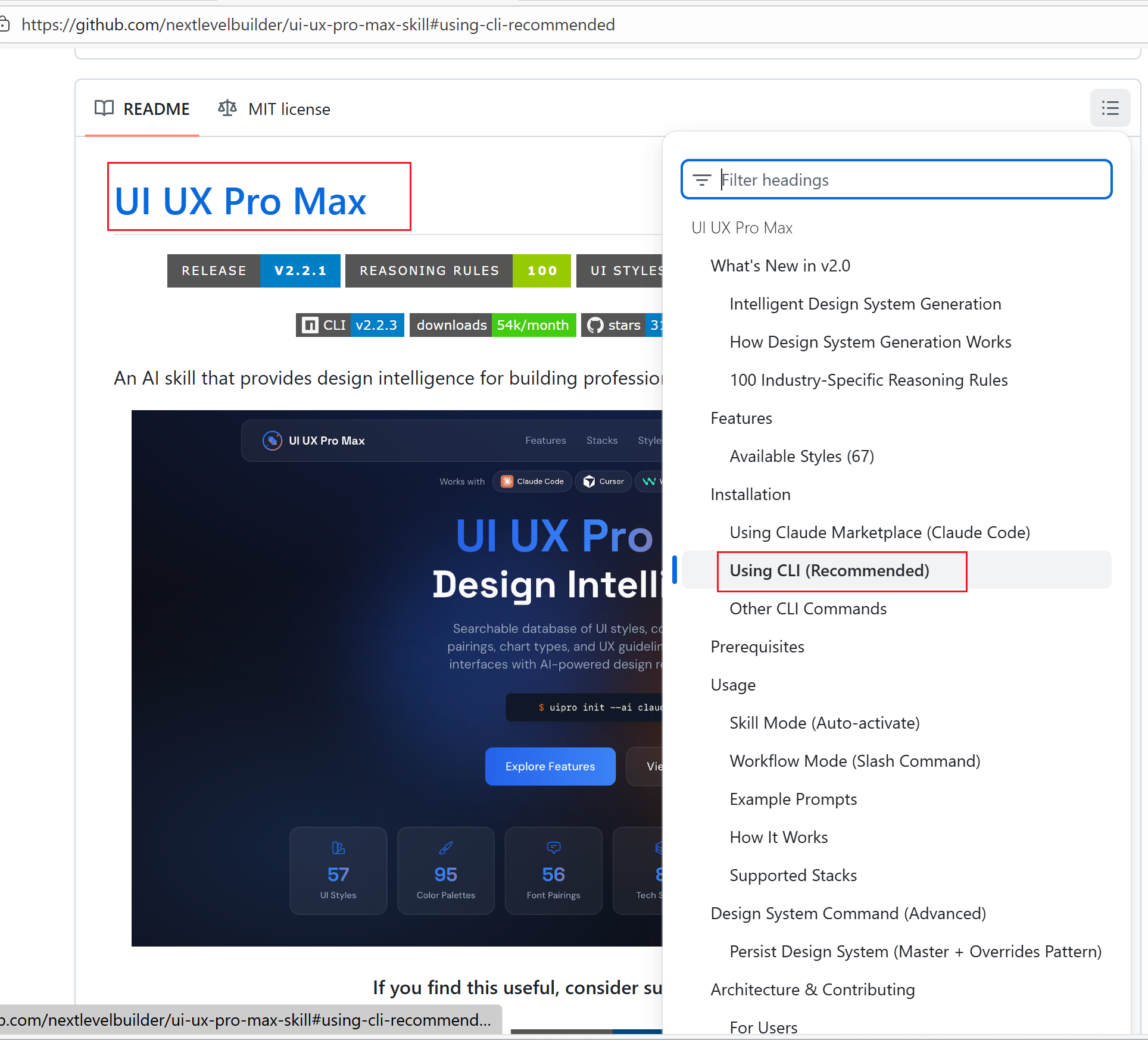Viewport: 1148px width, 1040px height.
Task: Click the filter icon in headings search box
Action: tap(702, 180)
